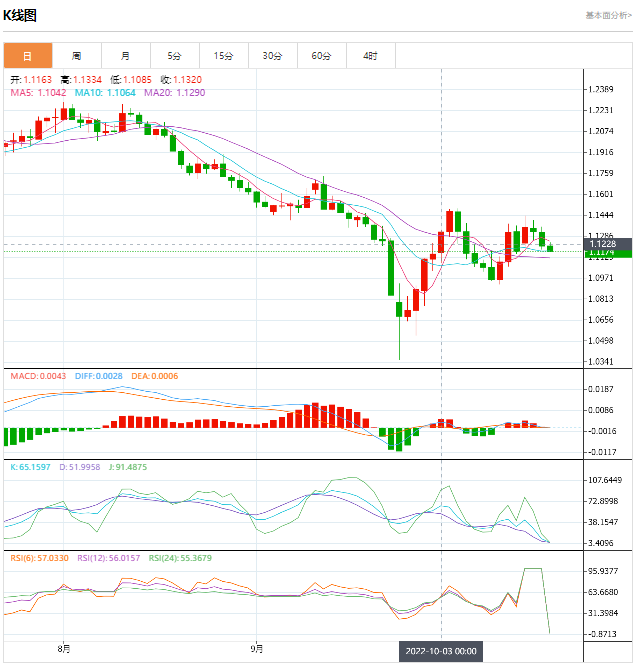Switch to the 月 monthly tab

(x=126, y=56)
